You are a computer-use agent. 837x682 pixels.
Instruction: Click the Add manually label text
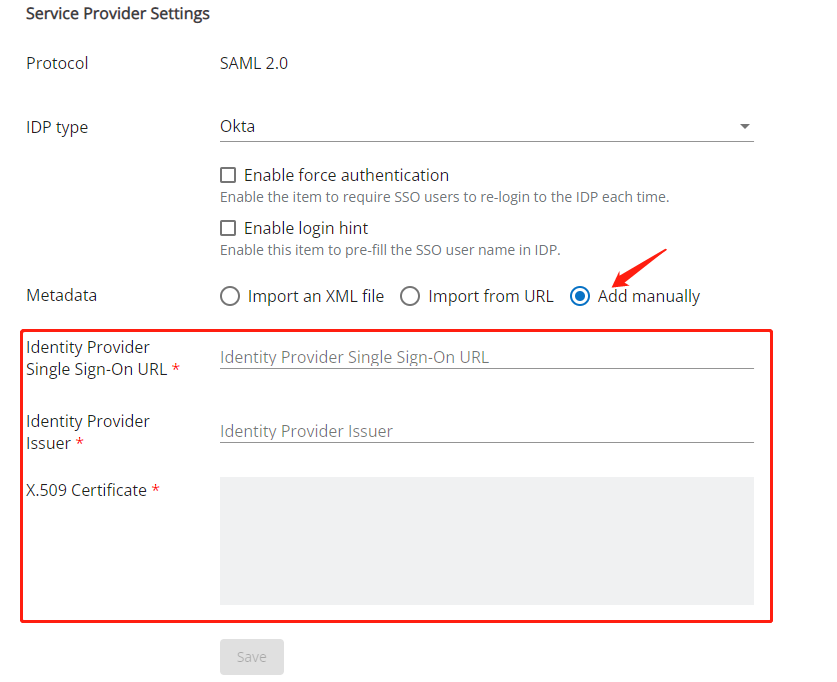pos(649,296)
